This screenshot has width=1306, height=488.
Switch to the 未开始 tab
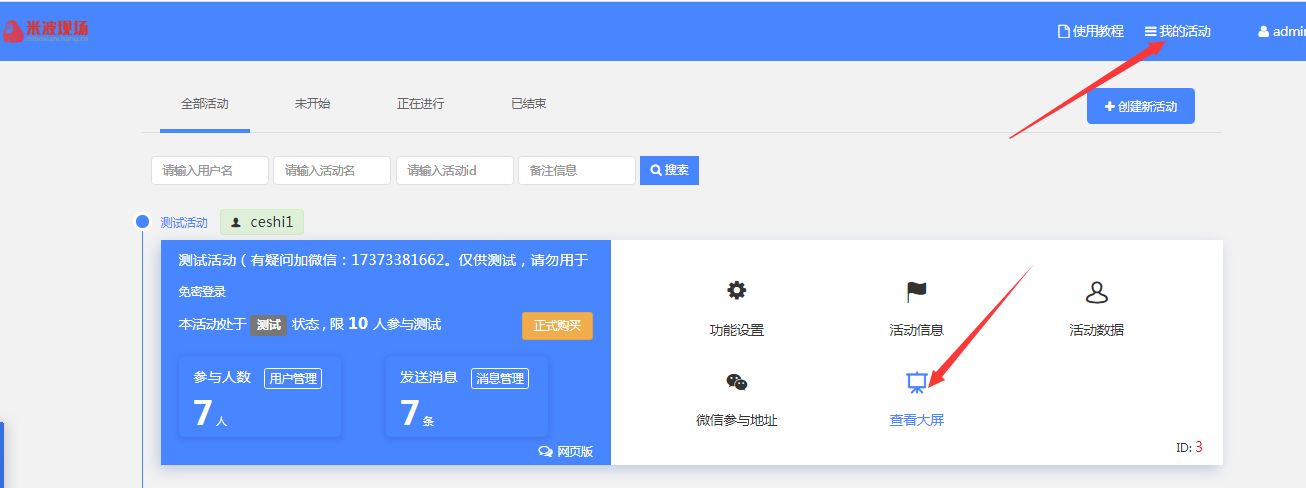point(312,104)
